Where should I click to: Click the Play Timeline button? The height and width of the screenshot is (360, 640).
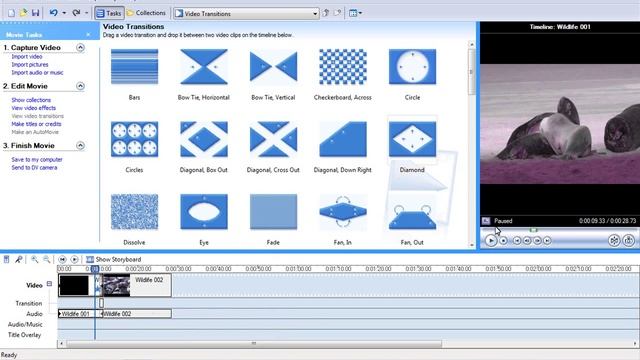click(74, 260)
